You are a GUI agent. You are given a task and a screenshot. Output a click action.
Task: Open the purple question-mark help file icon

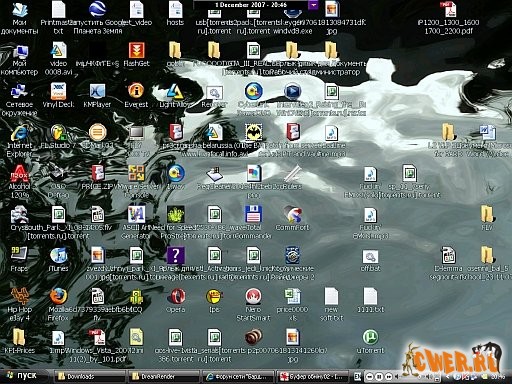pyautogui.click(x=176, y=256)
